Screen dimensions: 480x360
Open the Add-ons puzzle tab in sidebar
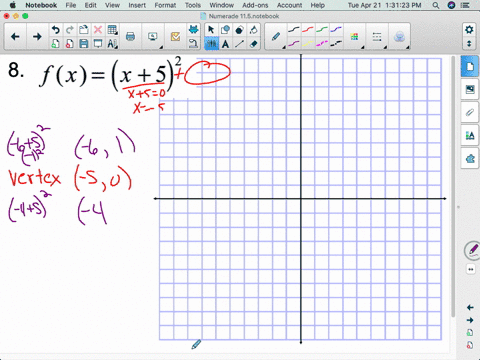[x=470, y=158]
